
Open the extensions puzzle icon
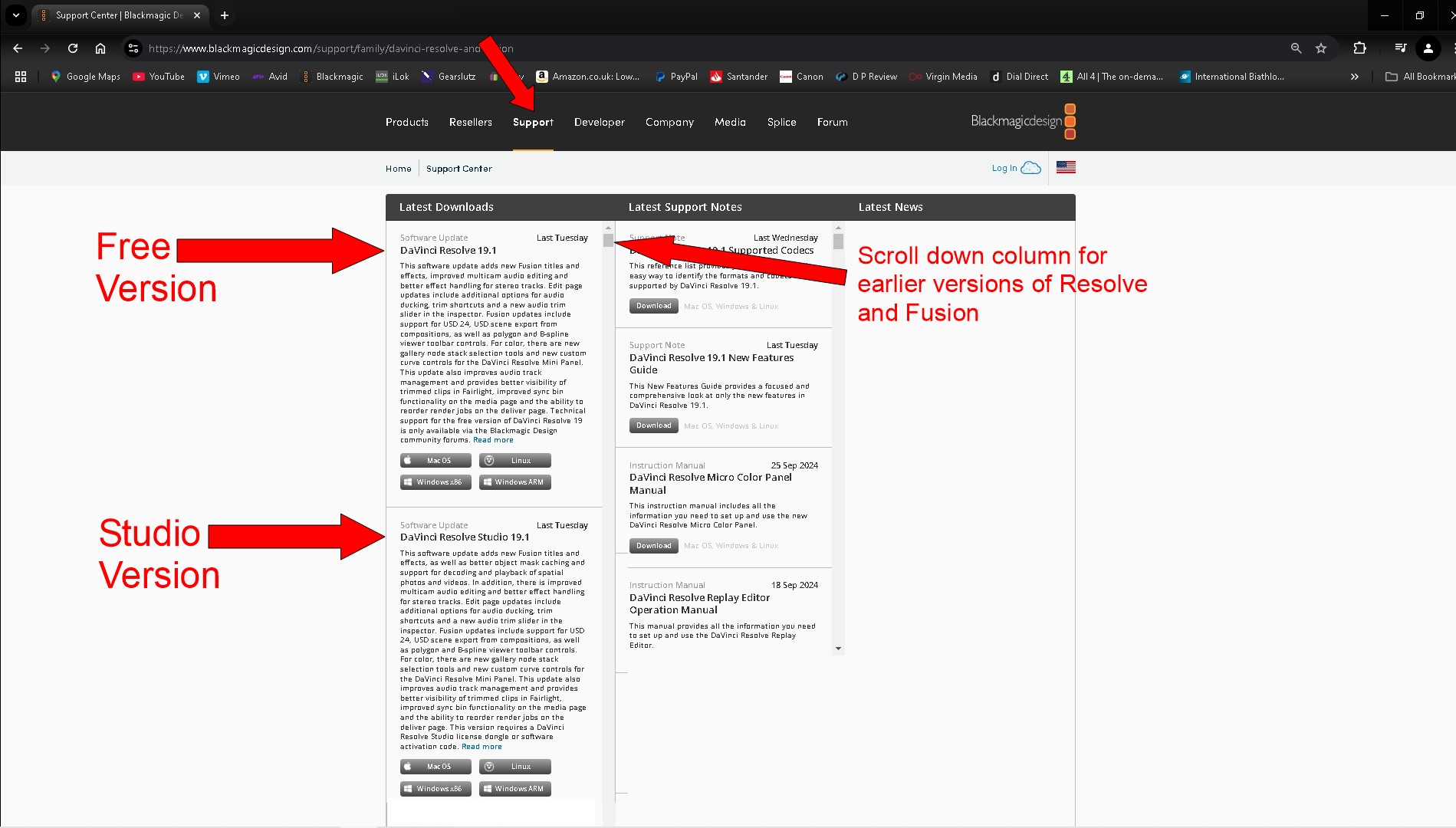click(1359, 48)
